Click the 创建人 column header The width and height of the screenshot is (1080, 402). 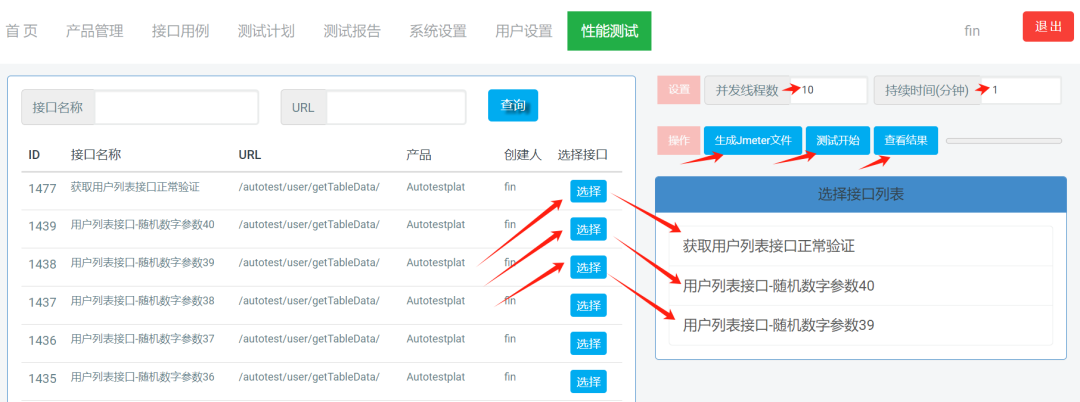523,155
